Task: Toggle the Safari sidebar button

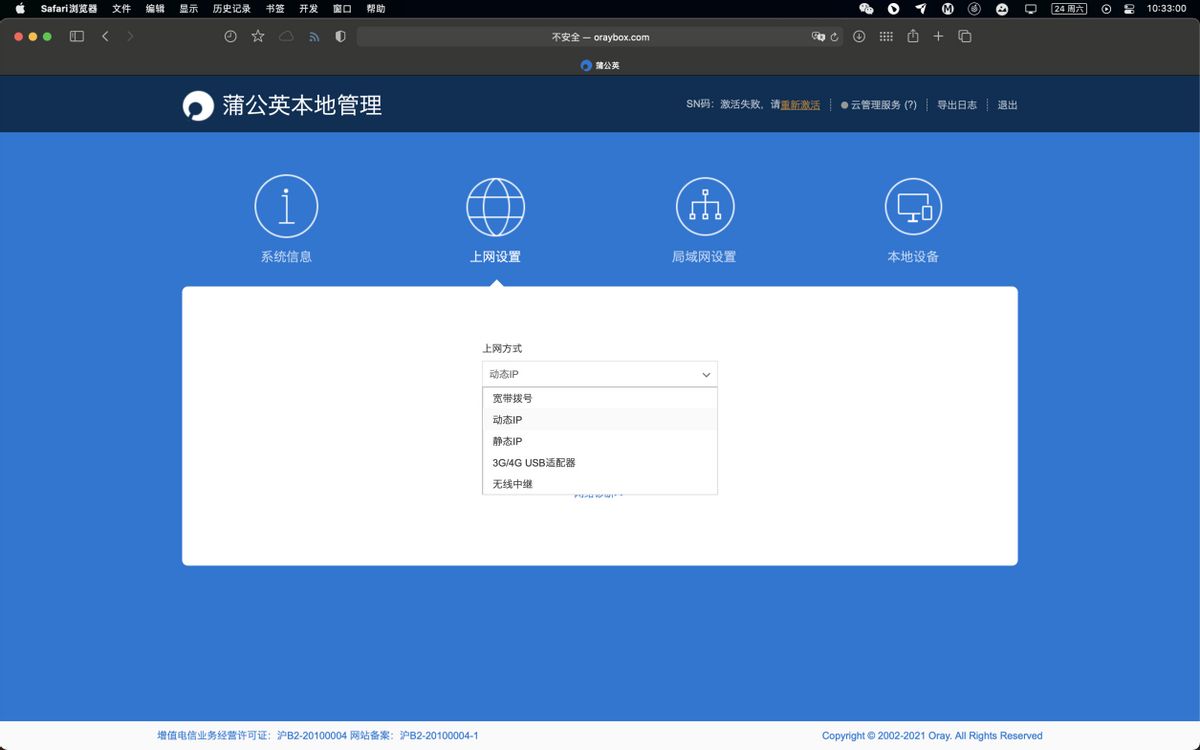Action: 76,37
